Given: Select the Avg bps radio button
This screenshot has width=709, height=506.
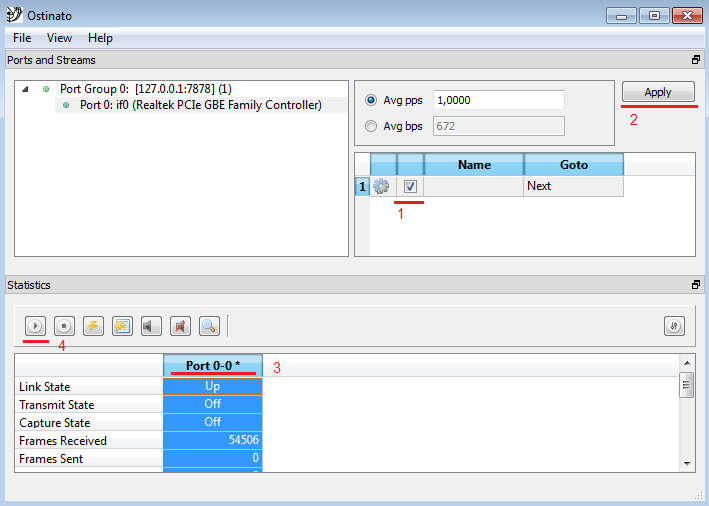Looking at the screenshot, I should pos(372,127).
